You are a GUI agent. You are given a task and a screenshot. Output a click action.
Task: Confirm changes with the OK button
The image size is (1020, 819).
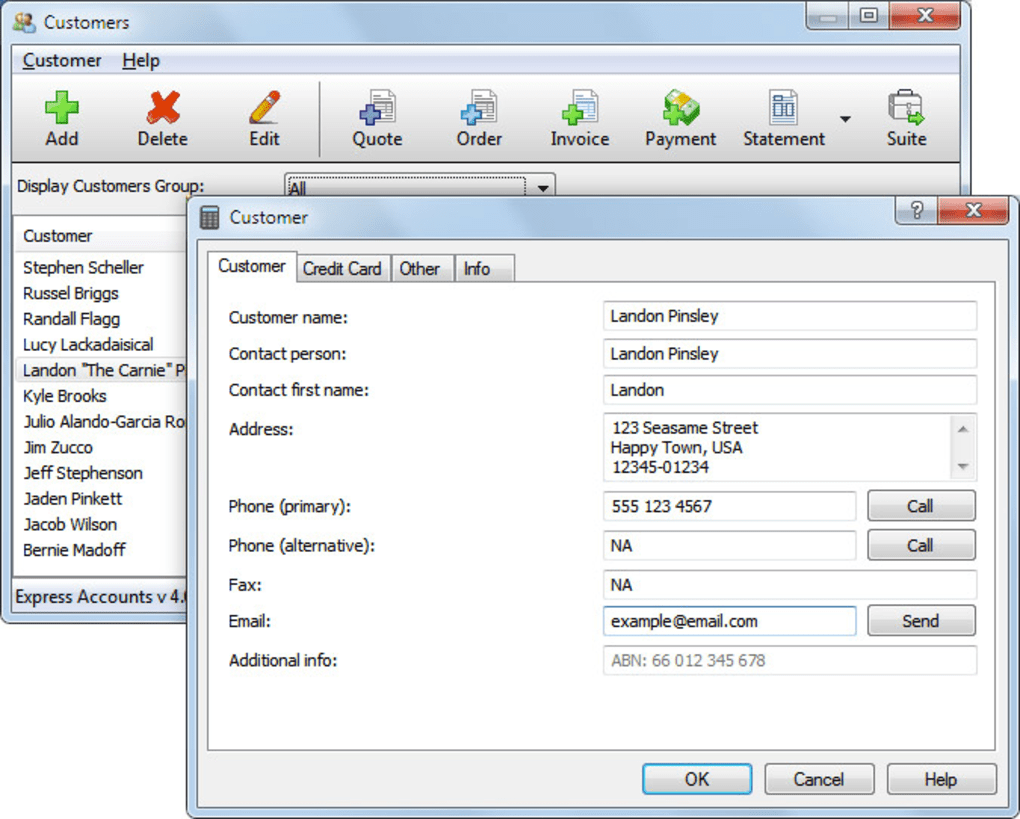696,779
